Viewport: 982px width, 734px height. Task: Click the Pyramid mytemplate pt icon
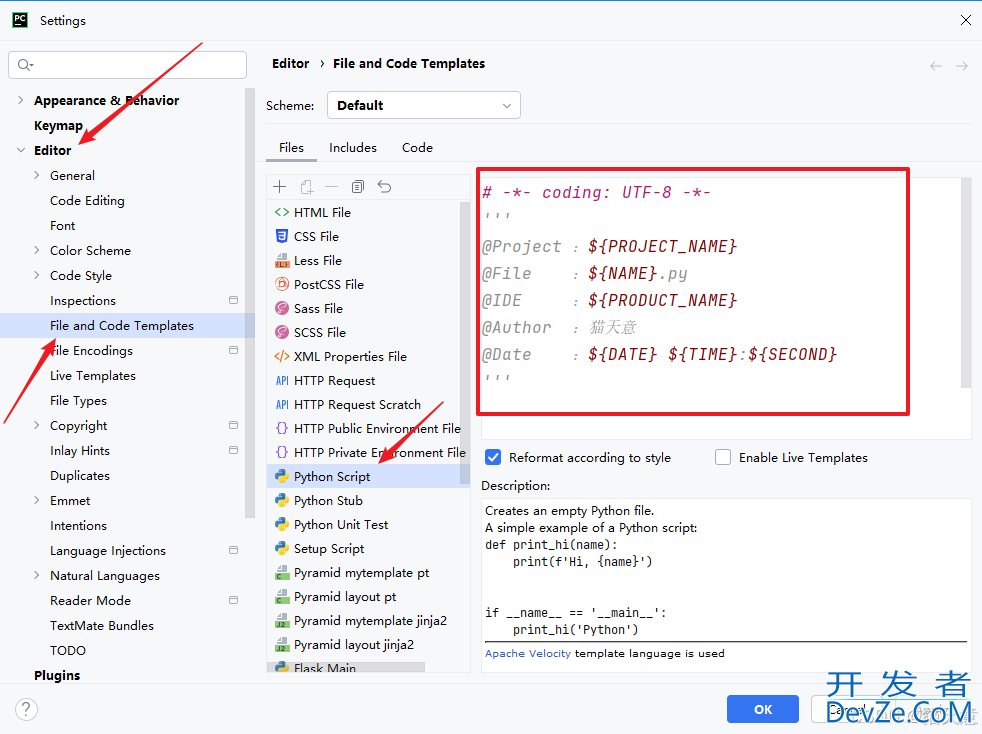point(282,572)
